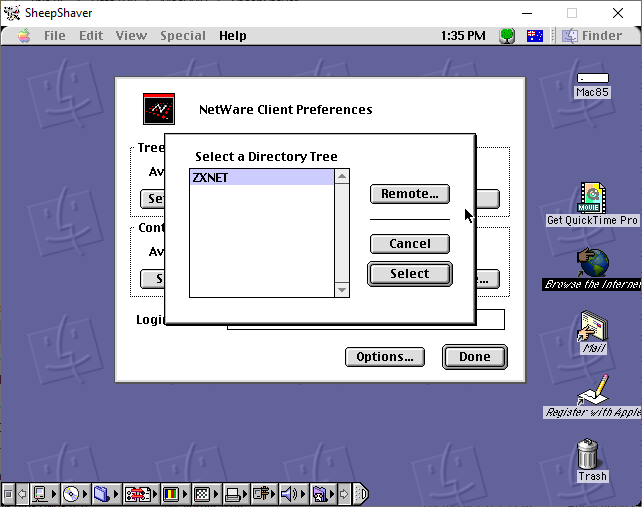Open the Sound Volume speaker module
The image size is (642, 507).
tap(294, 494)
